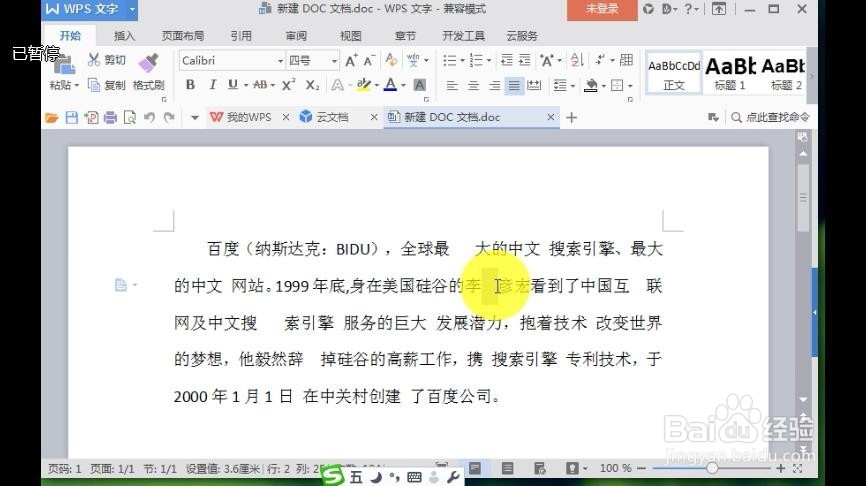Decrease font size with A- icon

369,60
